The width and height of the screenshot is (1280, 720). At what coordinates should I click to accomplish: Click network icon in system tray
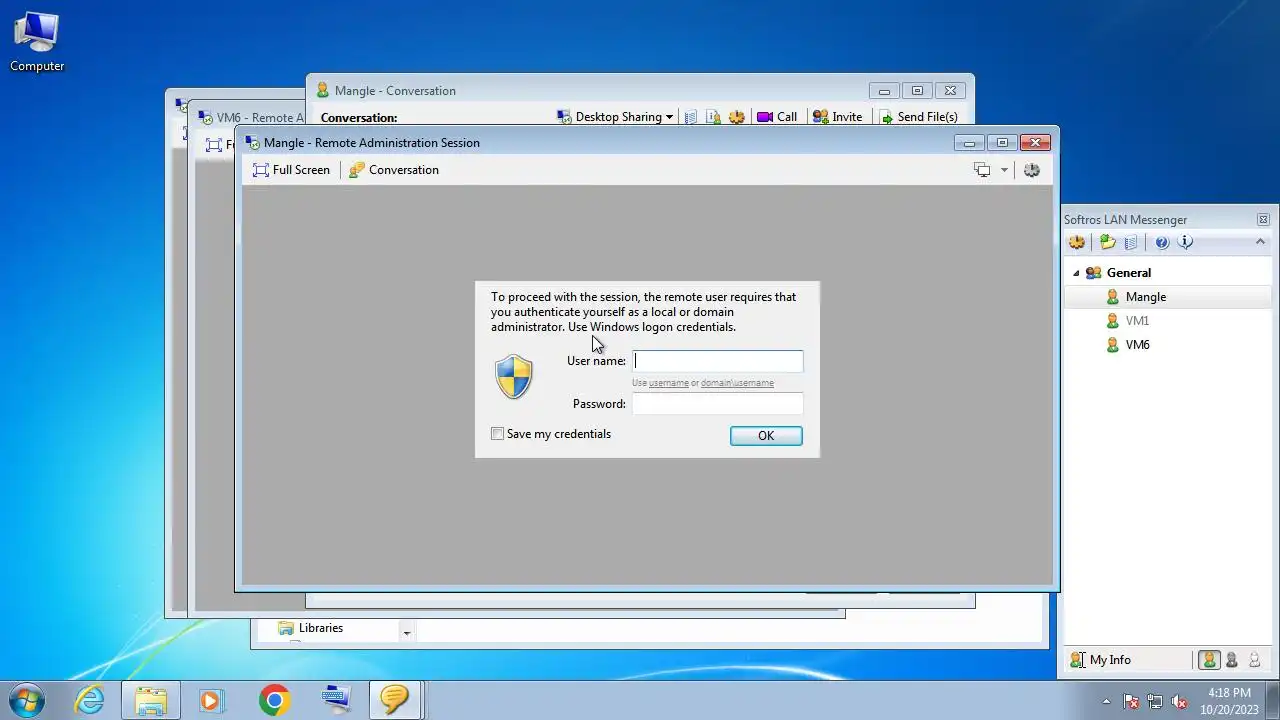pos(1155,701)
